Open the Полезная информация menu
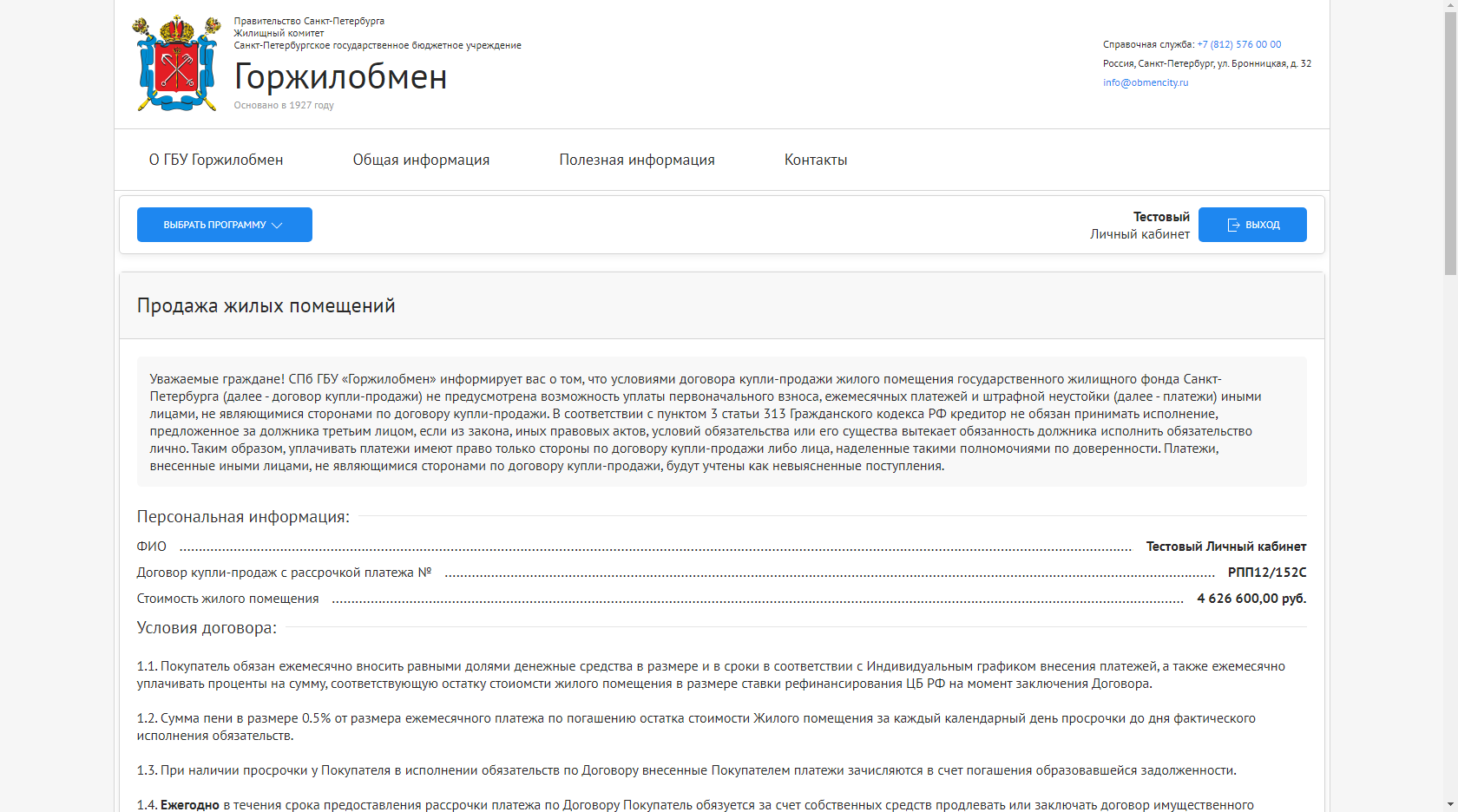The width and height of the screenshot is (1458, 812). tap(637, 160)
